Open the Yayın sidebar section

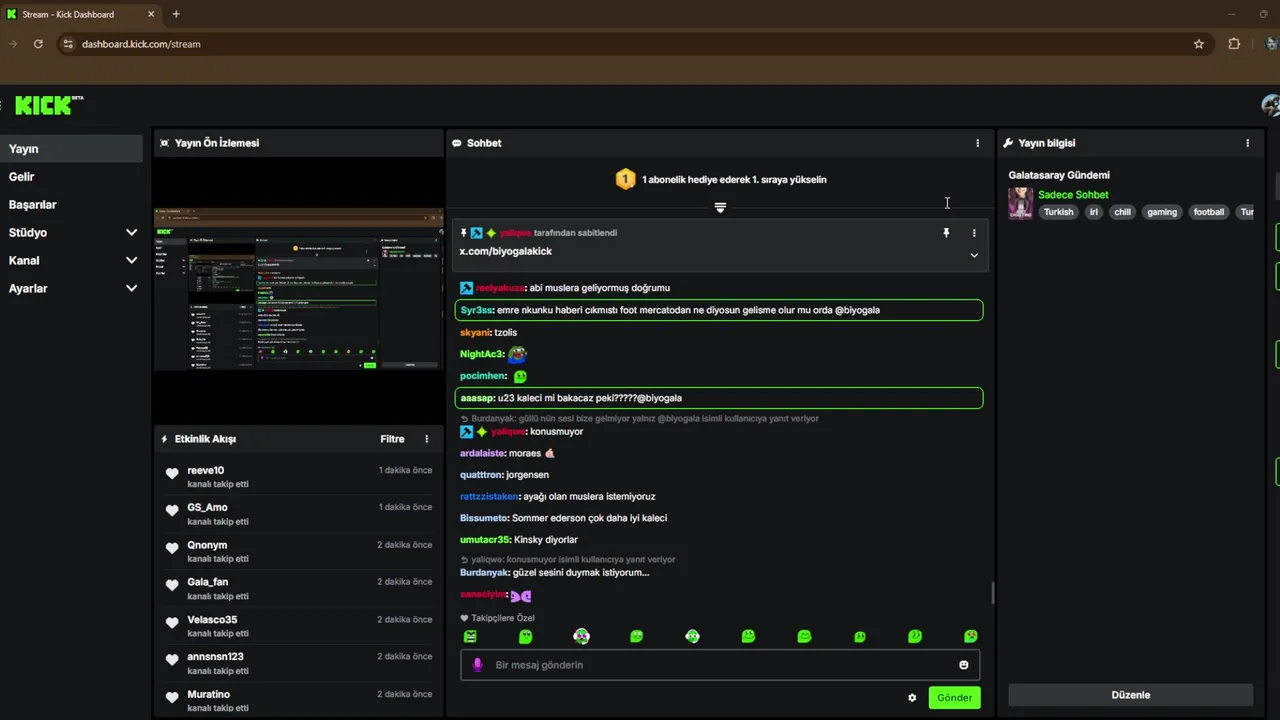point(71,149)
